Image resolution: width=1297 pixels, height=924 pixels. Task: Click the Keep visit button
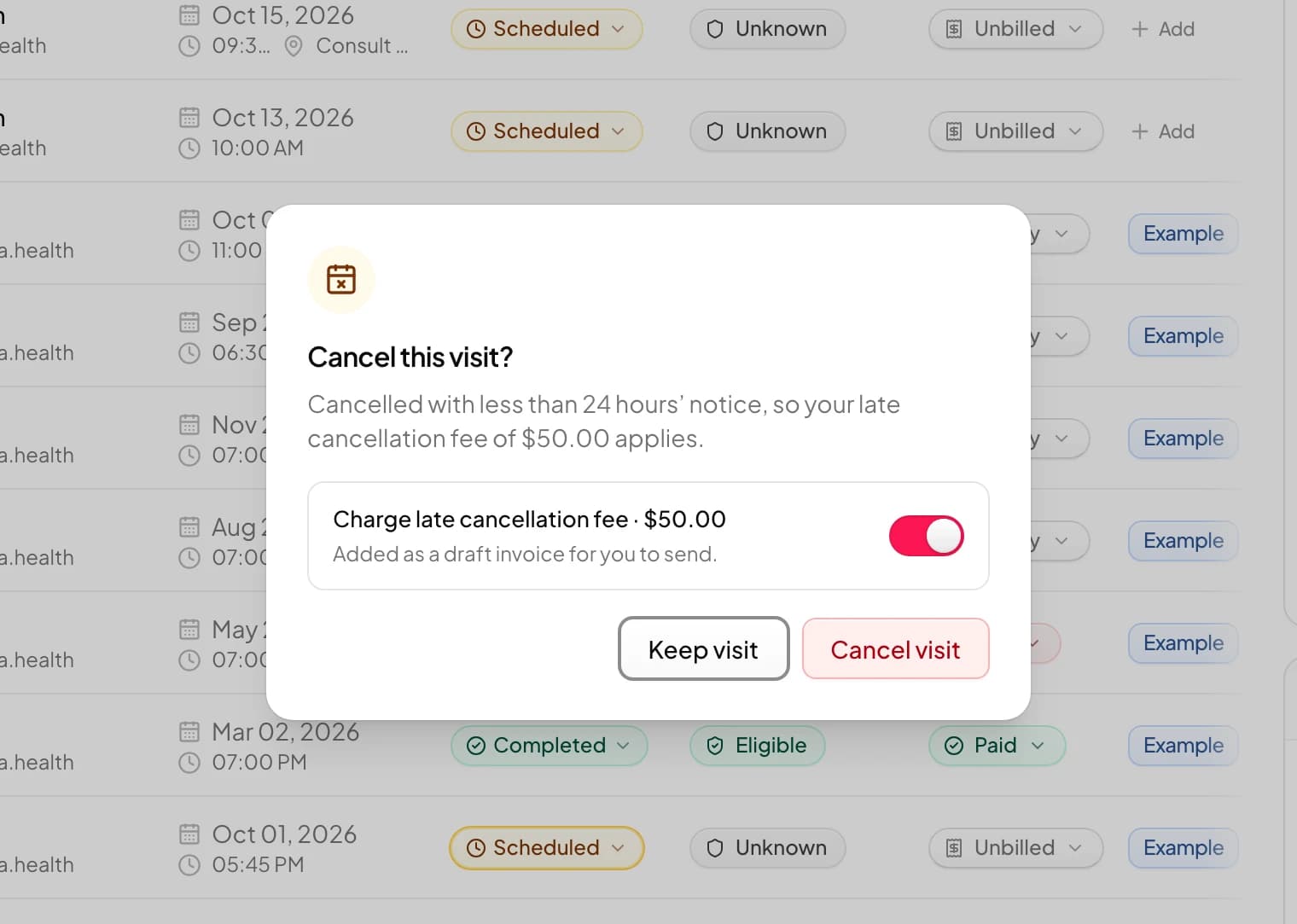pos(703,649)
